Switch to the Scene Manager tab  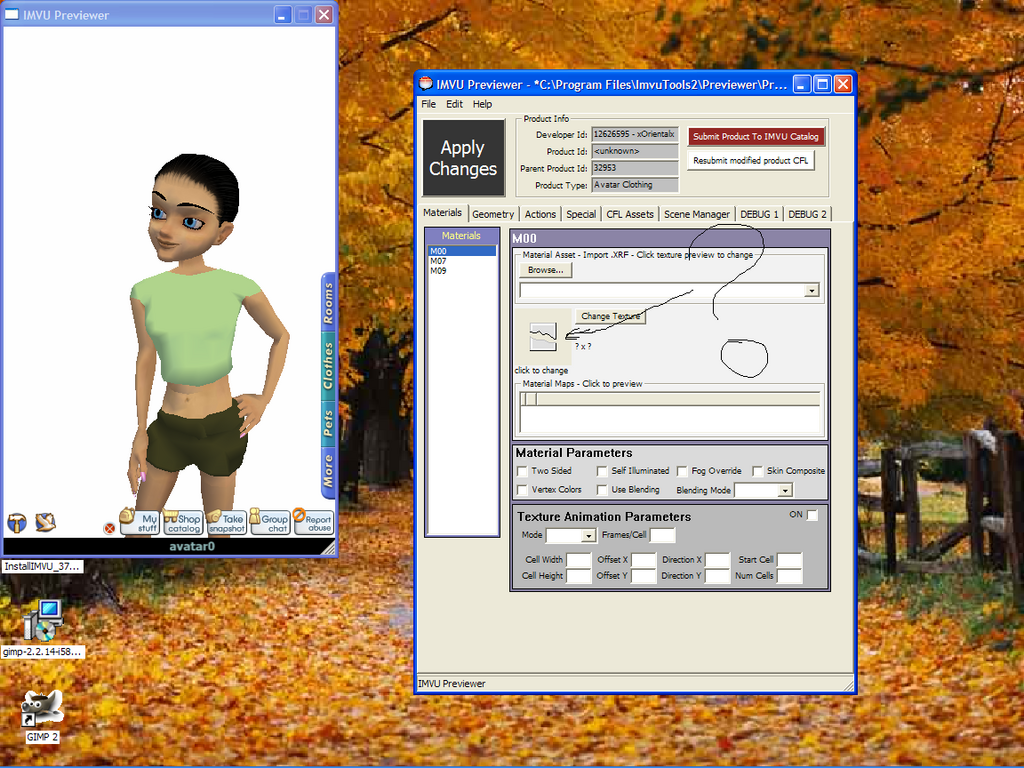(x=697, y=214)
